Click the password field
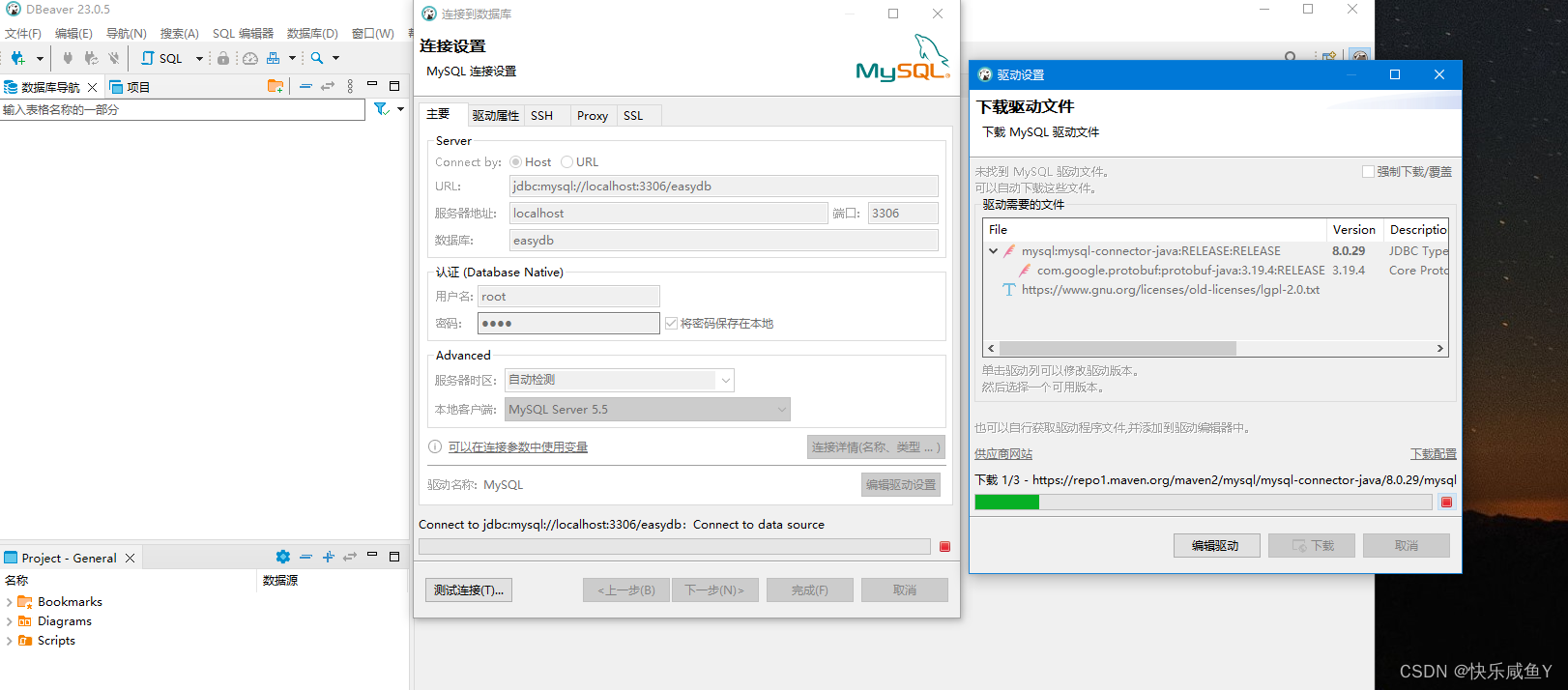This screenshot has width=1568, height=690. pos(568,324)
